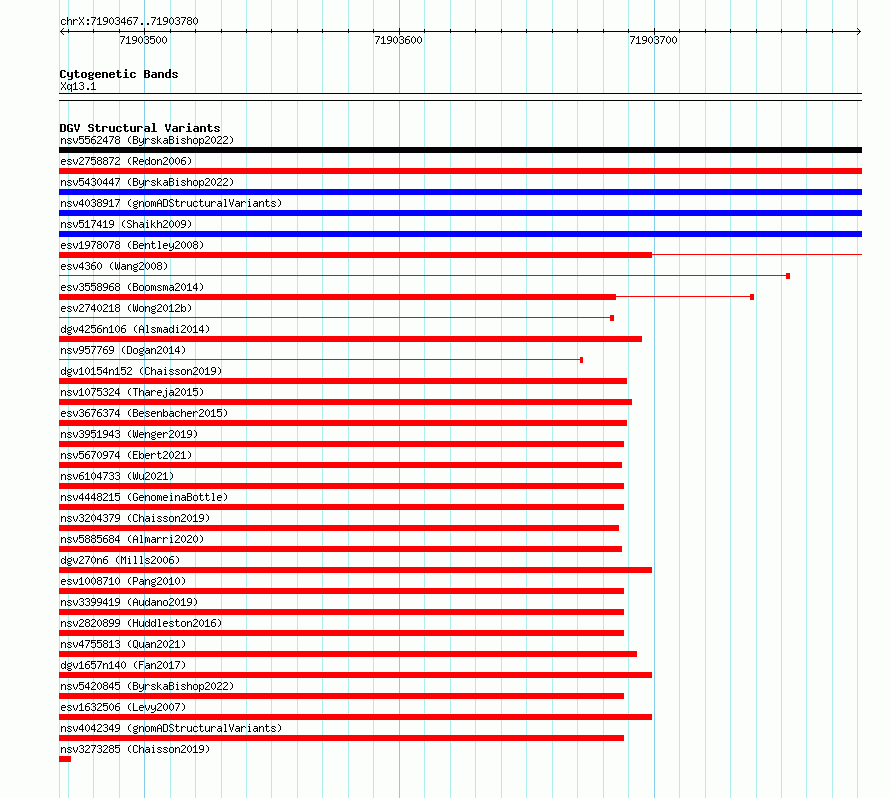
Task: Open variant nsv5420845 (ByrskaBishop2022)
Action: [147, 686]
